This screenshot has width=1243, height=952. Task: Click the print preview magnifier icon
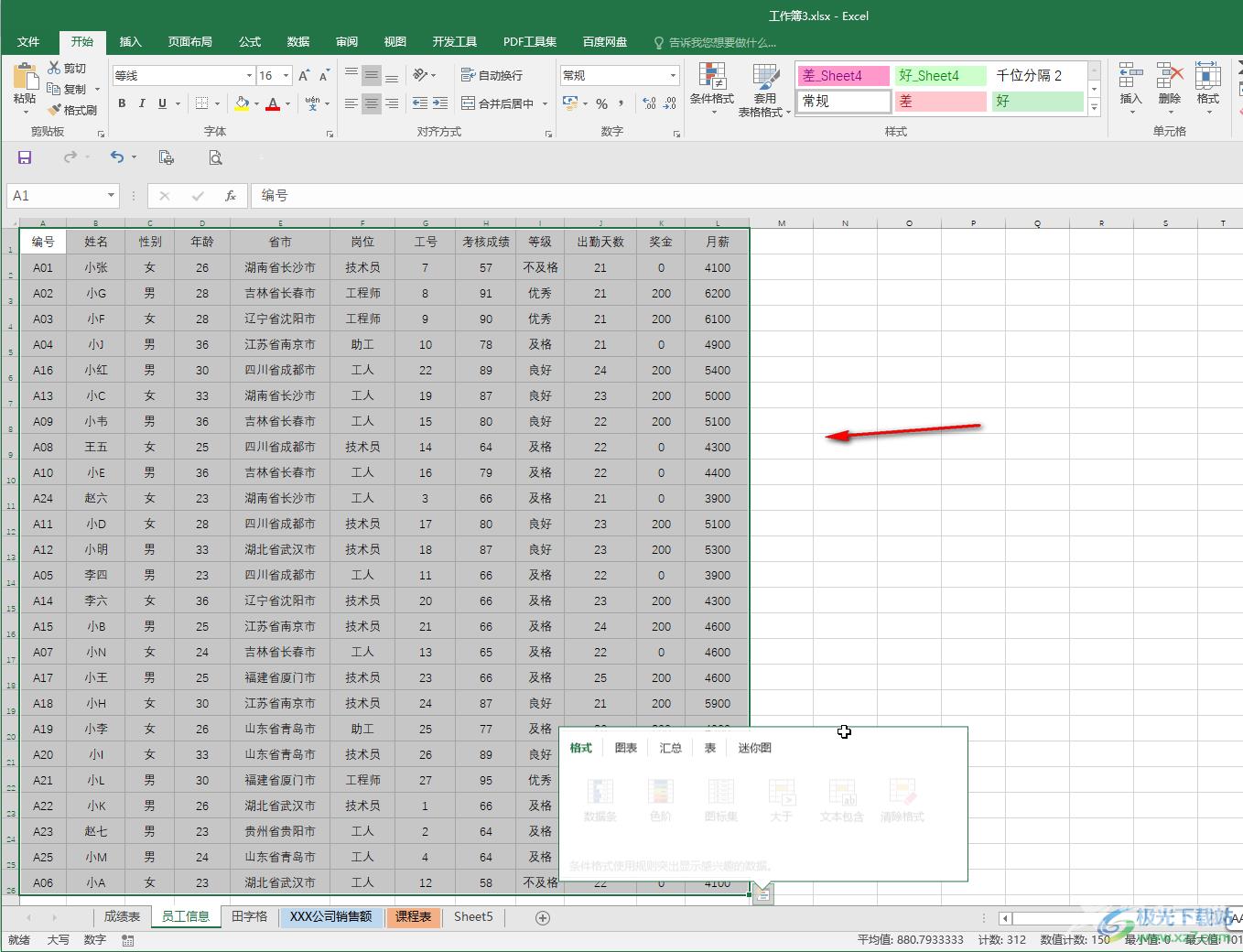click(215, 157)
